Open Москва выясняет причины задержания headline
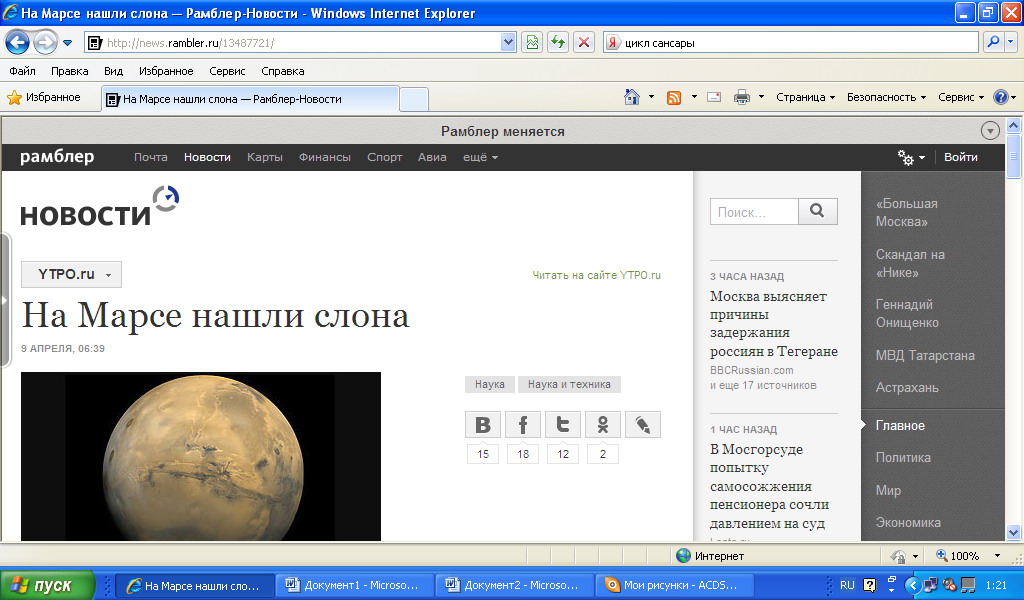Image resolution: width=1024 pixels, height=600 pixels. (774, 324)
